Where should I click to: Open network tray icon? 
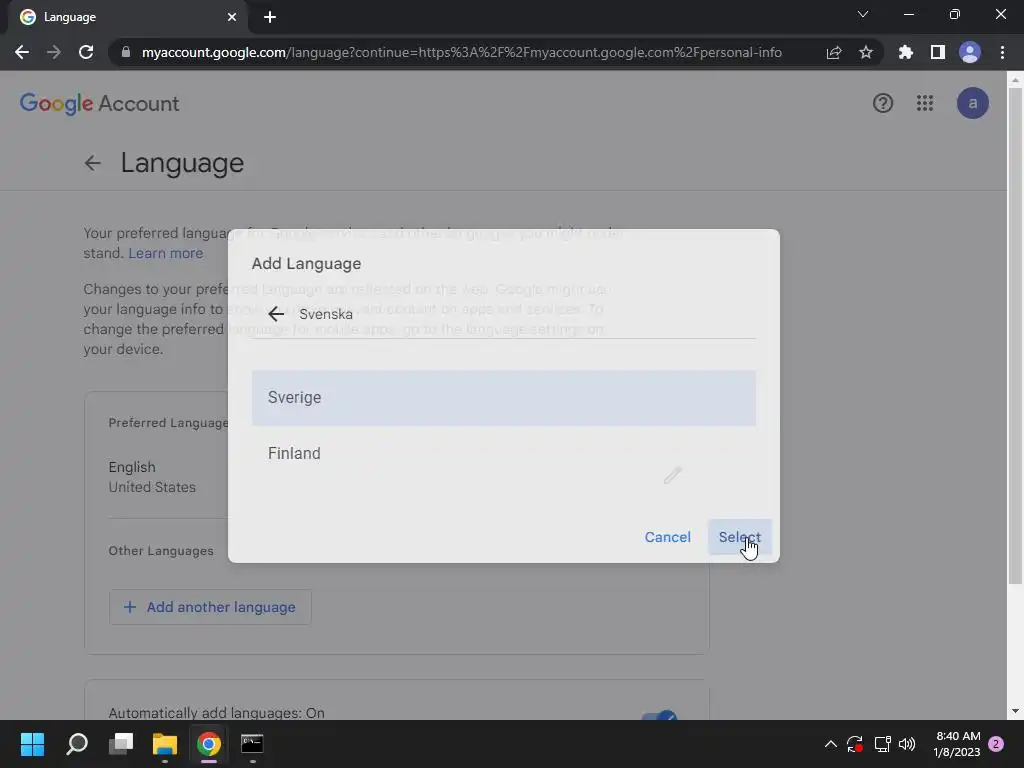point(882,744)
